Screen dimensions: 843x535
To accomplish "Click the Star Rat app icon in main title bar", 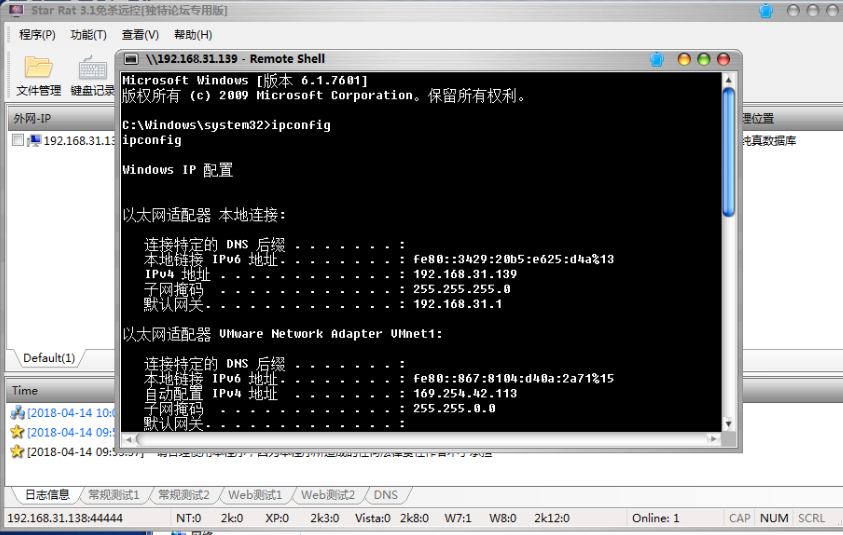I will click(16, 10).
